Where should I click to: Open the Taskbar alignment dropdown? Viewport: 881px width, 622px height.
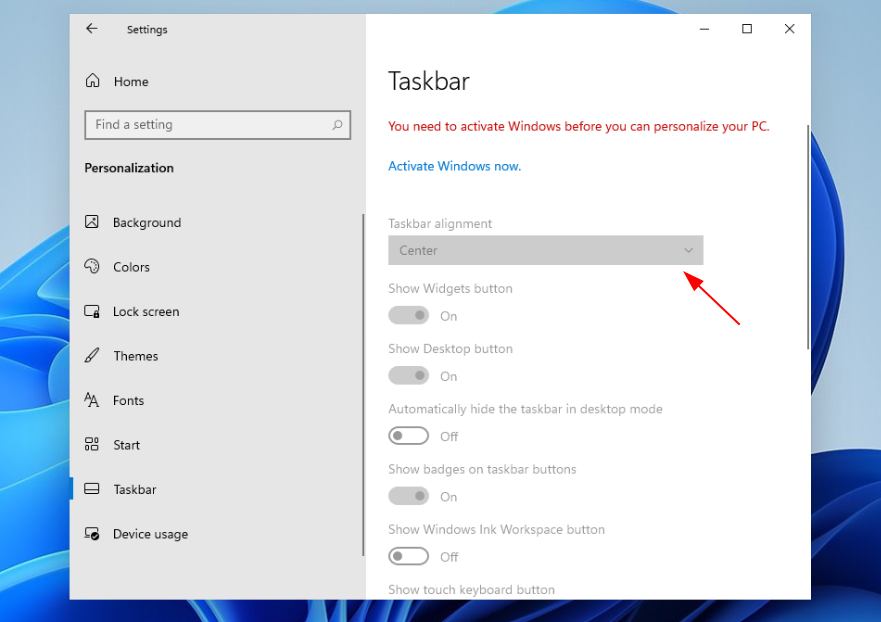pyautogui.click(x=545, y=250)
